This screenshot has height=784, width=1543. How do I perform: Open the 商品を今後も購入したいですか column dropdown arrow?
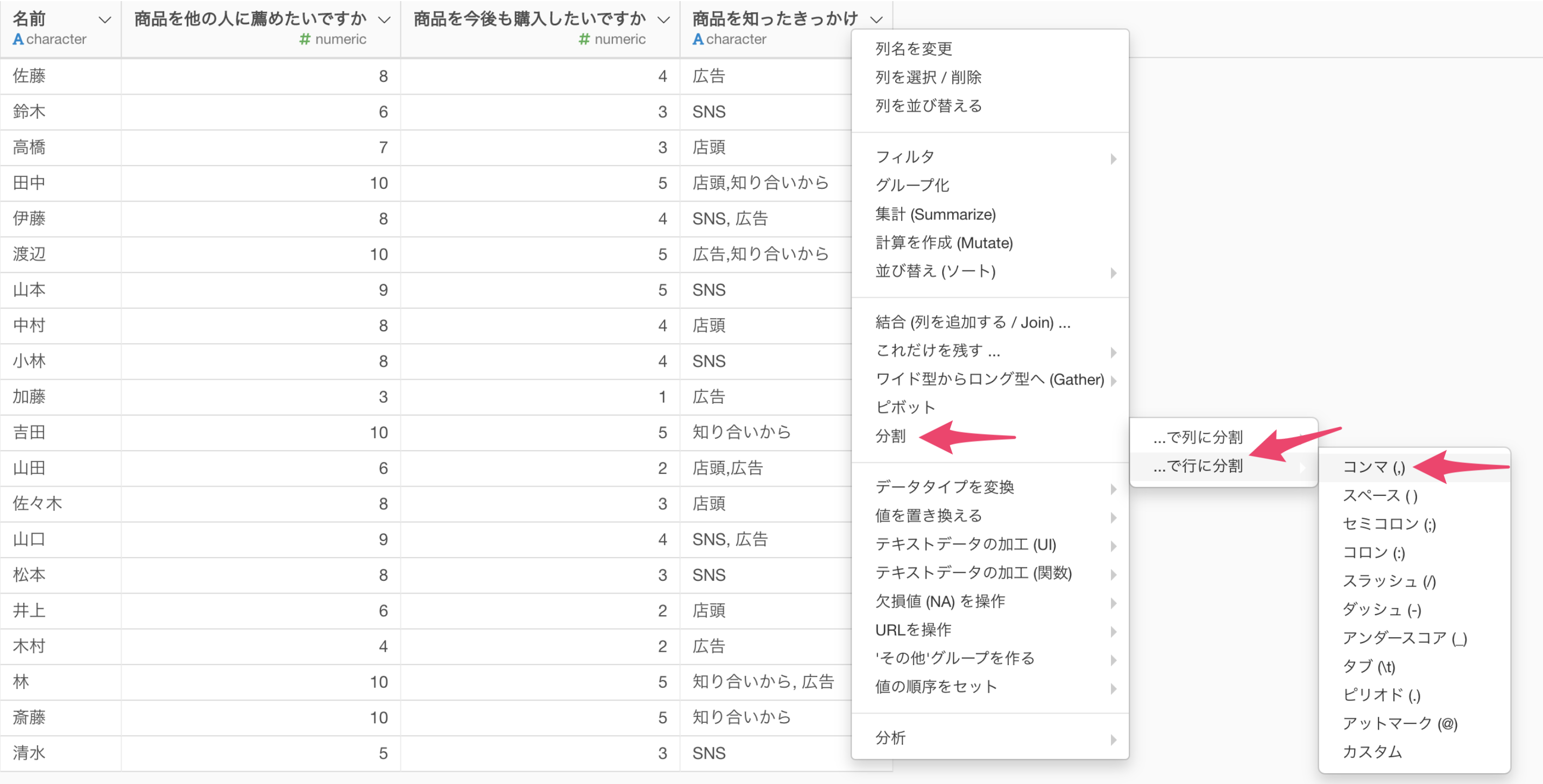[664, 20]
